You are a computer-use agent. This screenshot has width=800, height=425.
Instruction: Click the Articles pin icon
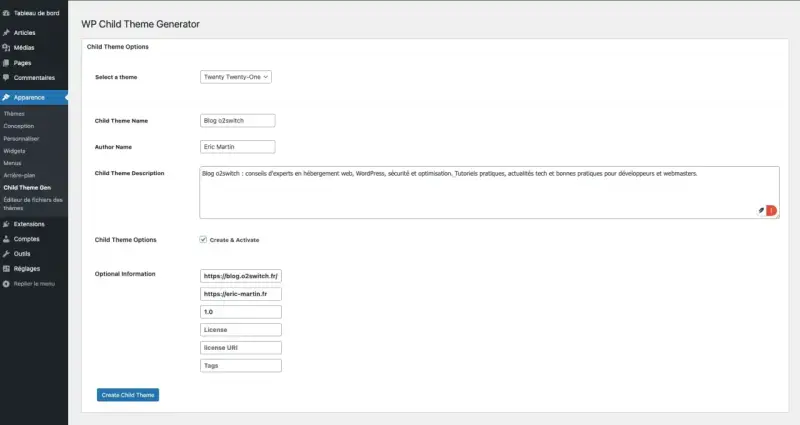coord(6,33)
